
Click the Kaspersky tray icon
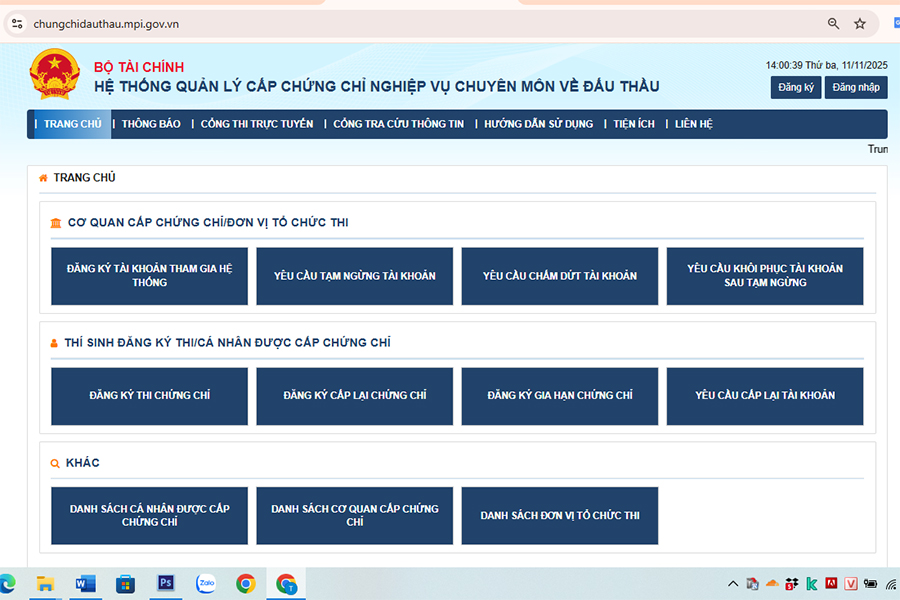coord(812,584)
